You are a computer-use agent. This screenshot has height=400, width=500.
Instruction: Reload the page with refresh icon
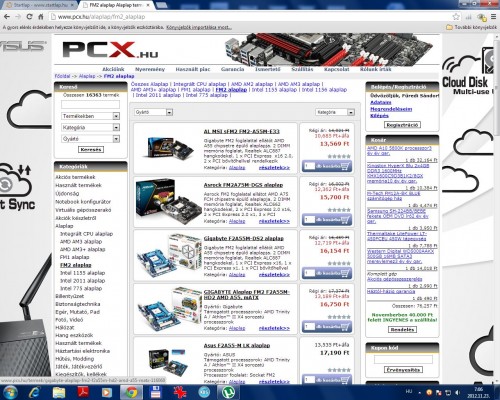tap(29, 16)
